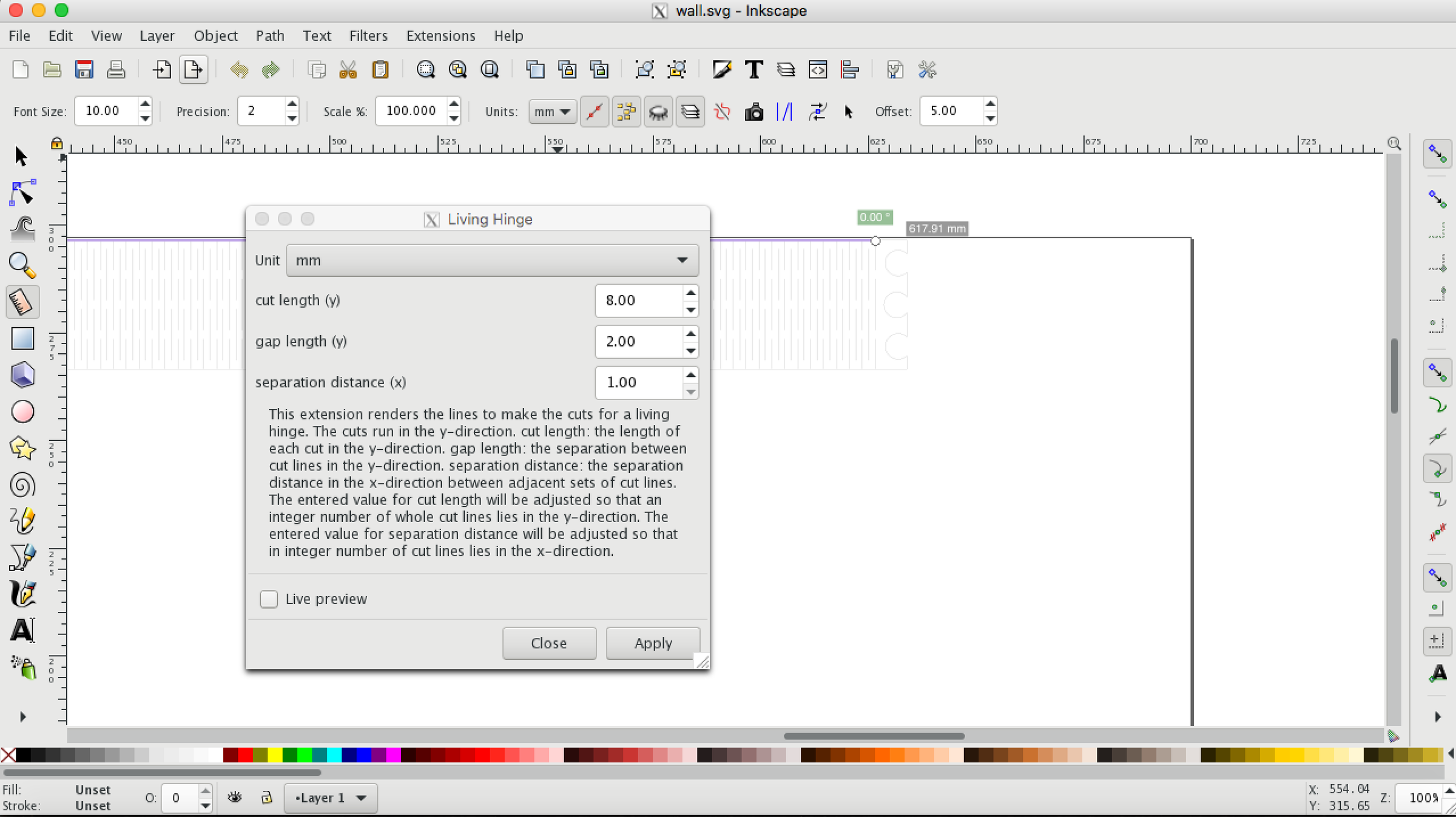The height and width of the screenshot is (817, 1456).
Task: Select the pencil freehand tool
Action: 22,521
